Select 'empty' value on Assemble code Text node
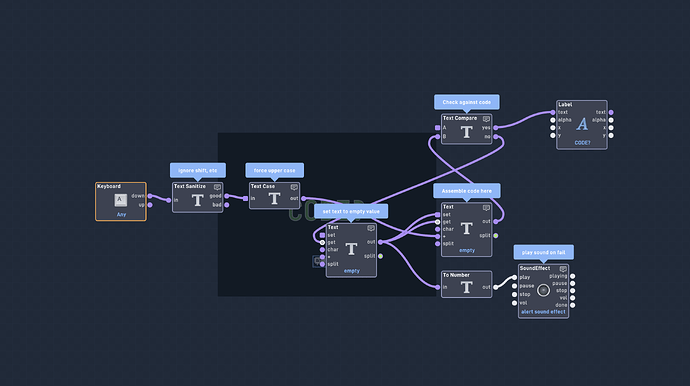Viewport: 690px width, 386px height. point(467,250)
